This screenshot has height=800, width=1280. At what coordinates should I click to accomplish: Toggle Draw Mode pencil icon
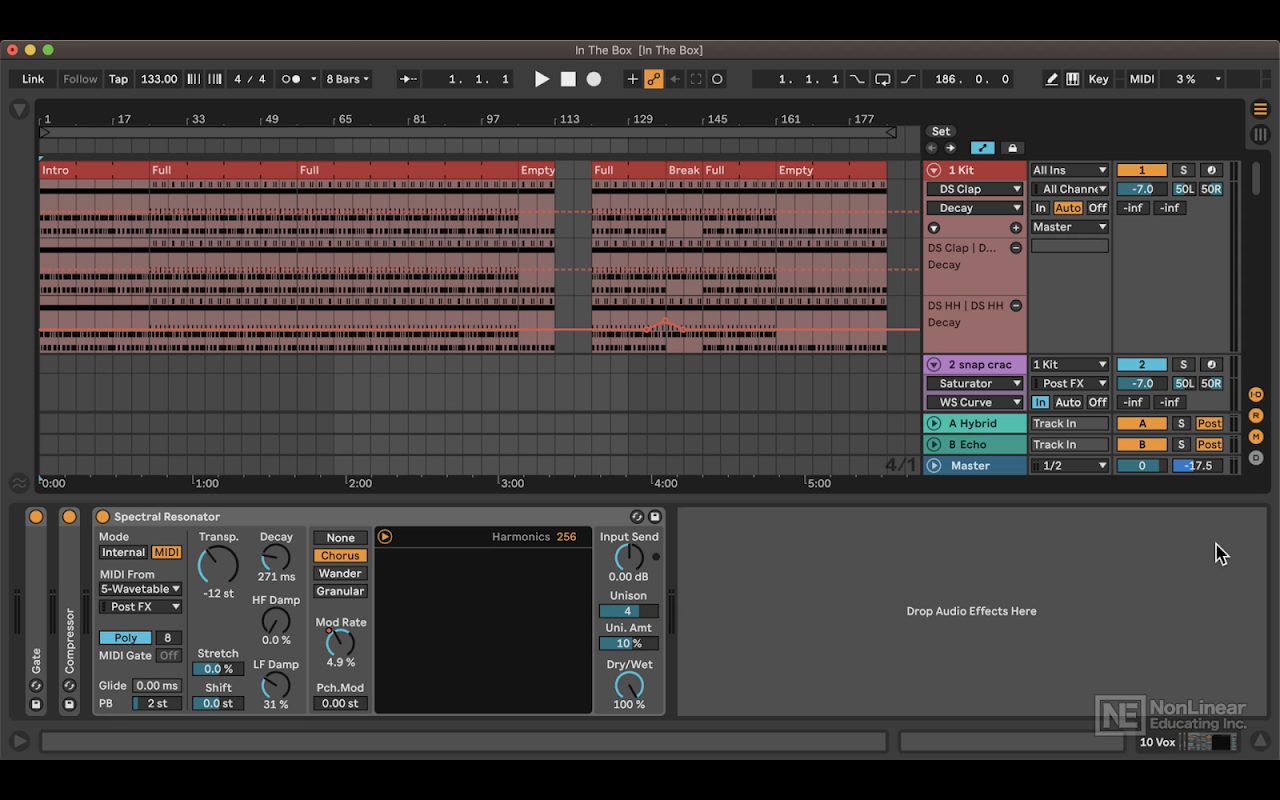point(1052,79)
